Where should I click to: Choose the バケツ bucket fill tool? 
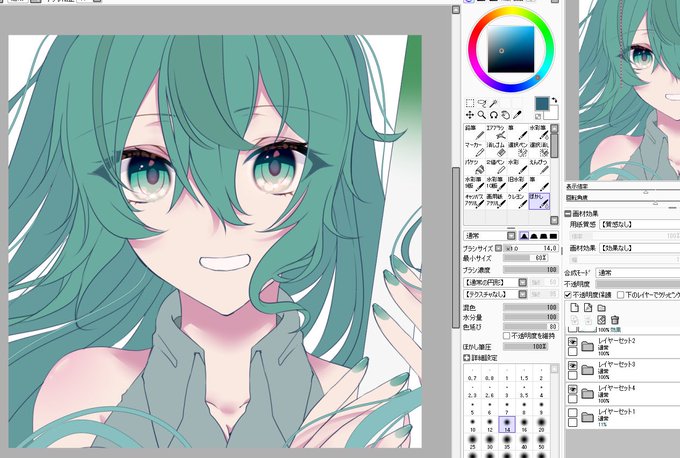474,166
